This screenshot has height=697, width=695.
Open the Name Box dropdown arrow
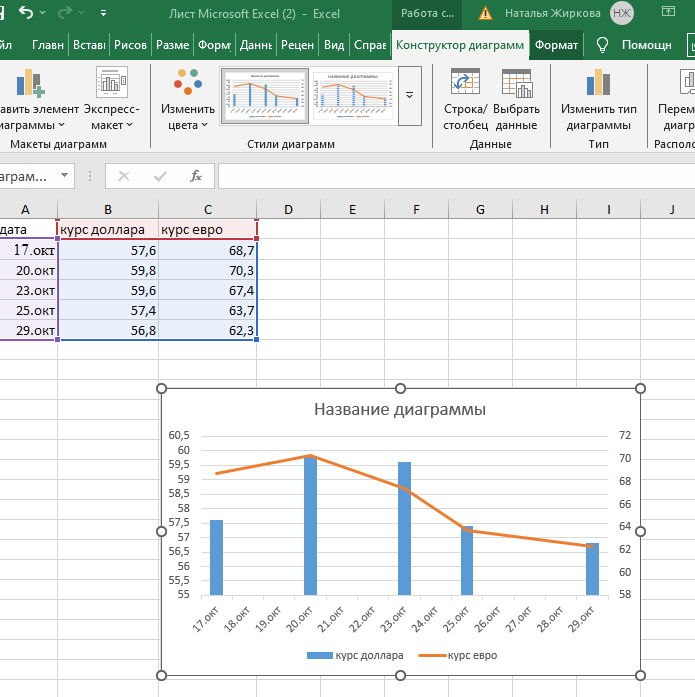(x=65, y=176)
